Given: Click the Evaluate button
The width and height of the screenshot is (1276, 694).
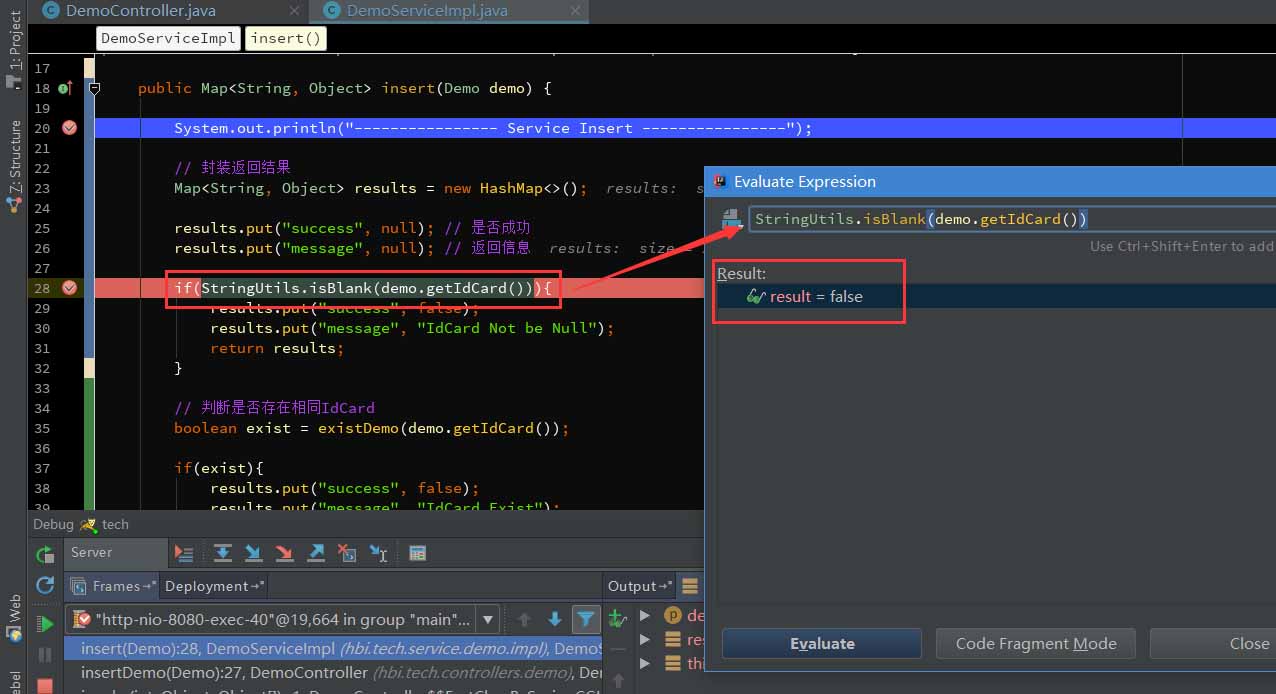Looking at the screenshot, I should click(822, 644).
